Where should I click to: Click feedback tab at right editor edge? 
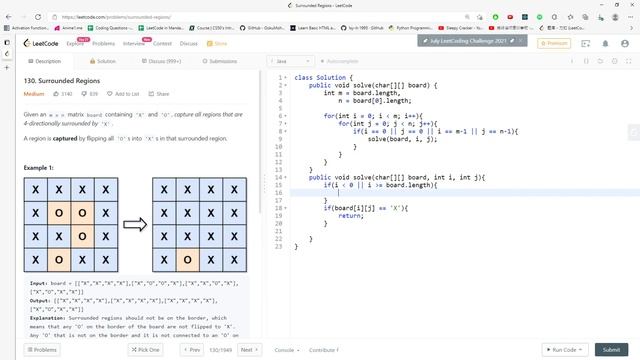(633, 132)
